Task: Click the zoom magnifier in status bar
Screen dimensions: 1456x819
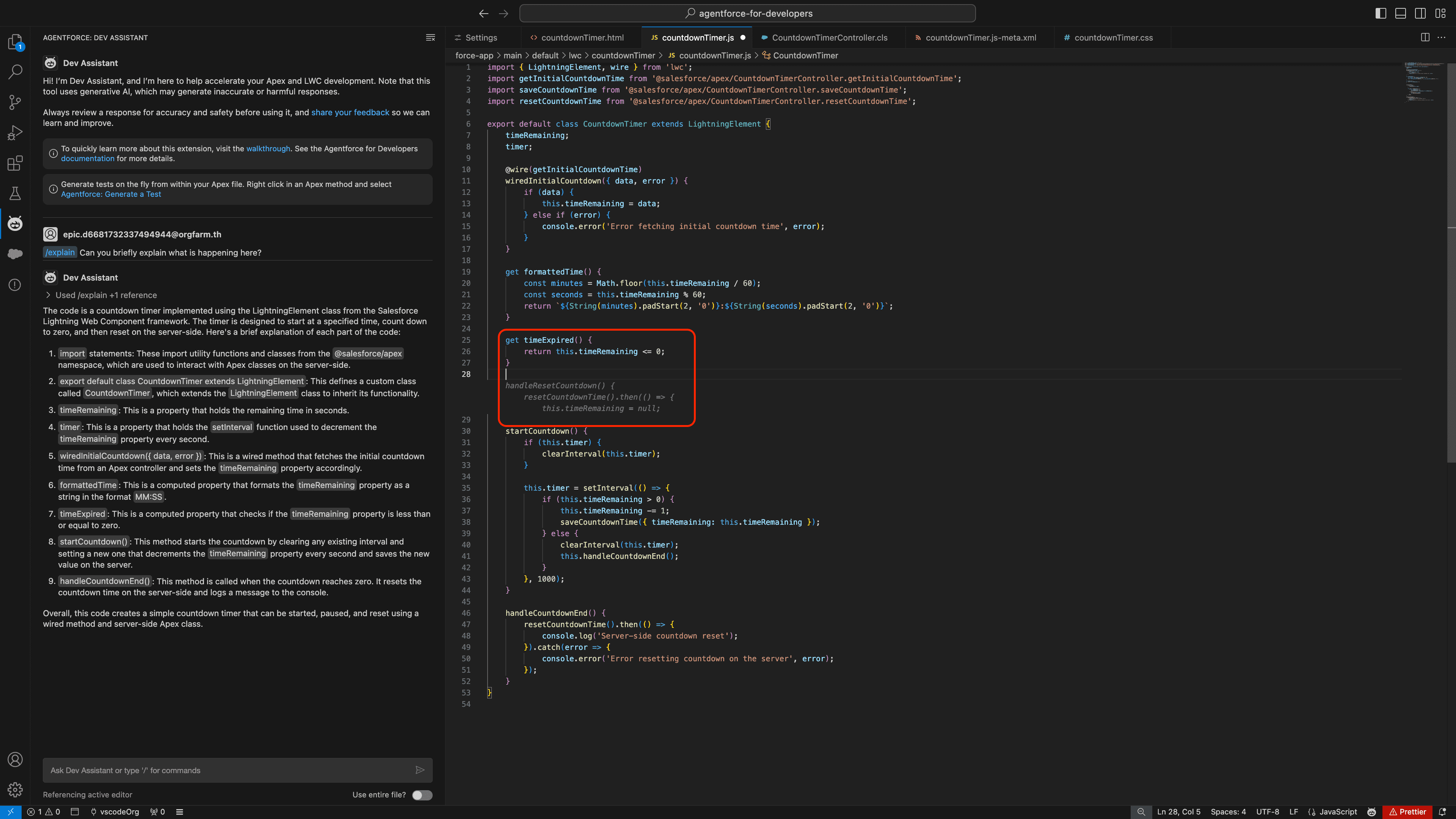Action: click(1141, 812)
